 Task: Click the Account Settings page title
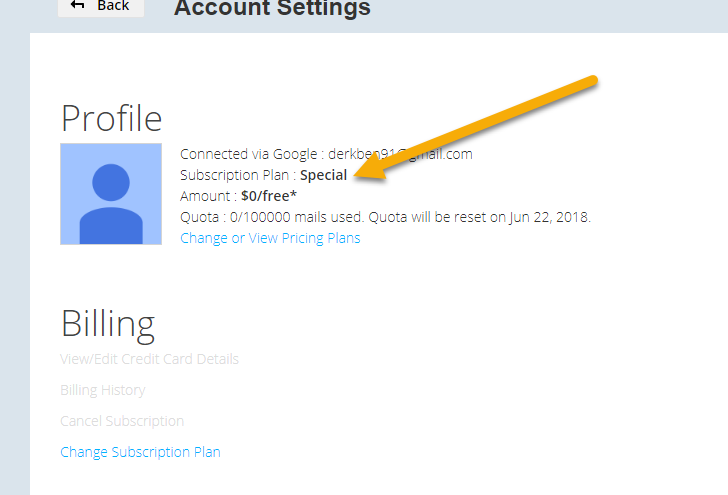[x=272, y=8]
